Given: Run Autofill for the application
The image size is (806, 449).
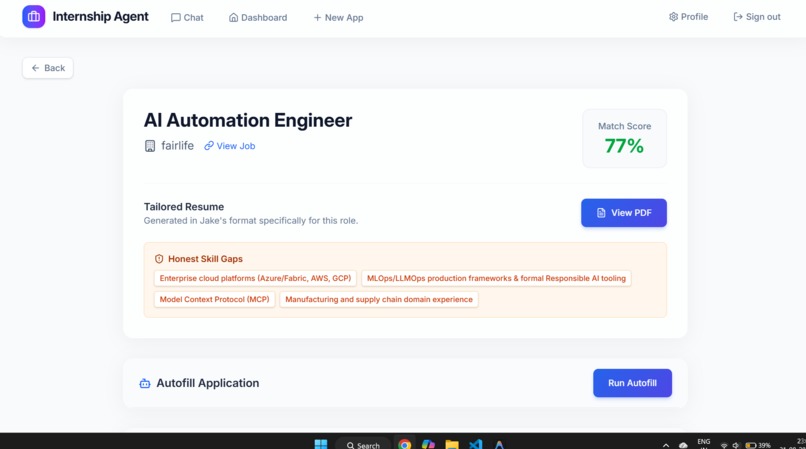Looking at the screenshot, I should pos(632,383).
